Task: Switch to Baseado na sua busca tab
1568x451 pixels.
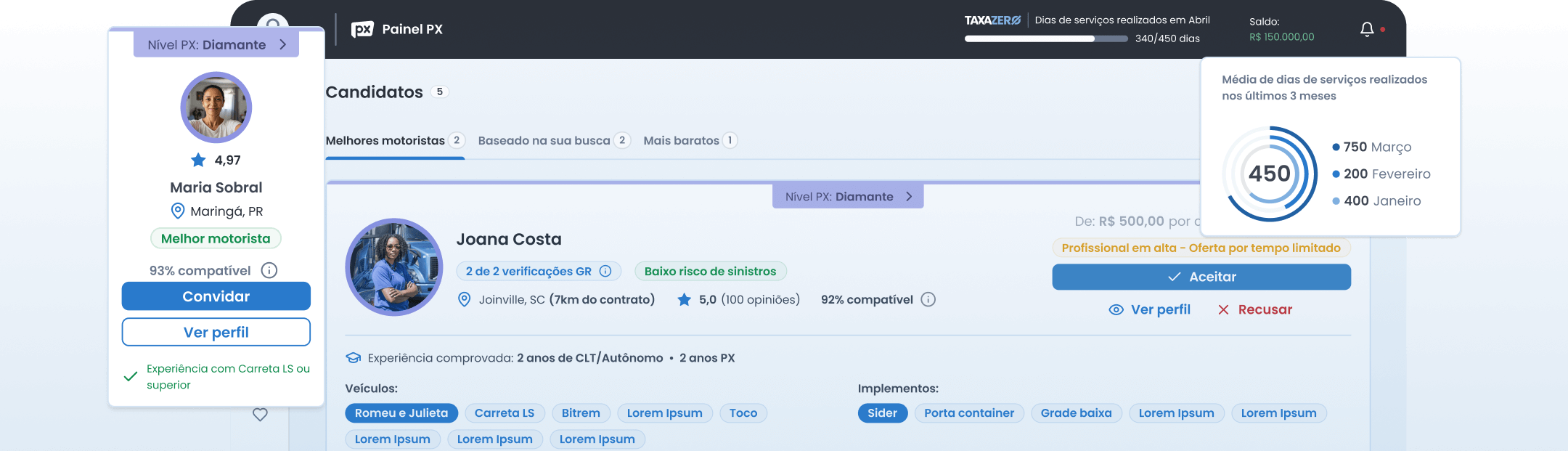Action: tap(544, 141)
